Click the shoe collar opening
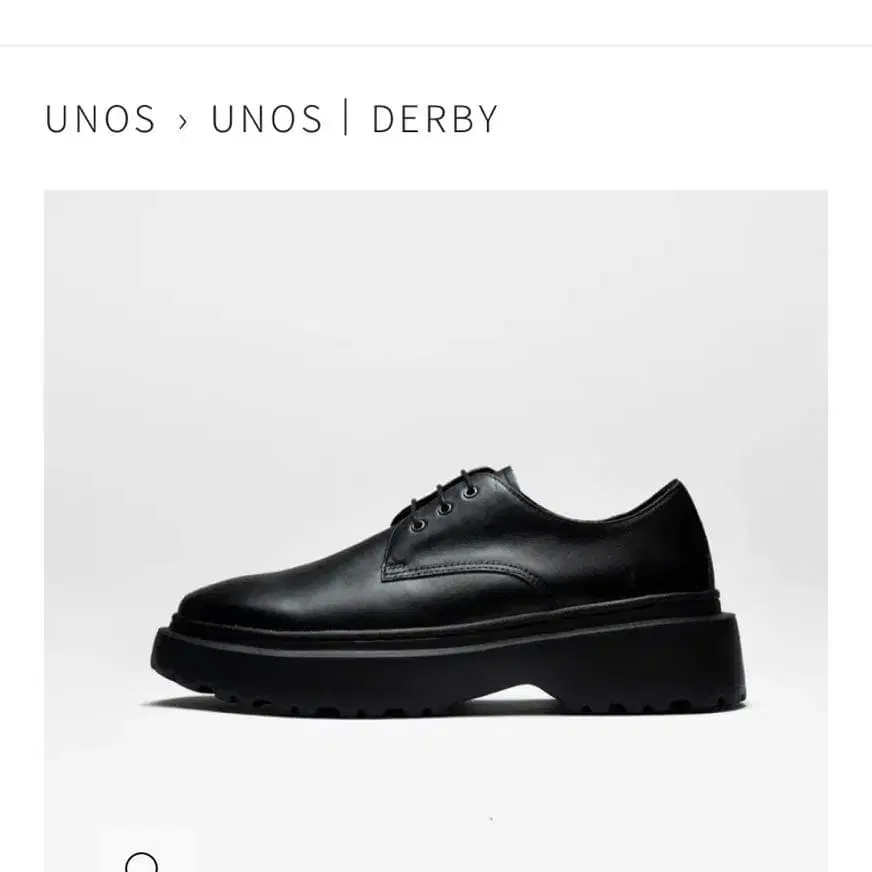The height and width of the screenshot is (872, 872). [589, 503]
